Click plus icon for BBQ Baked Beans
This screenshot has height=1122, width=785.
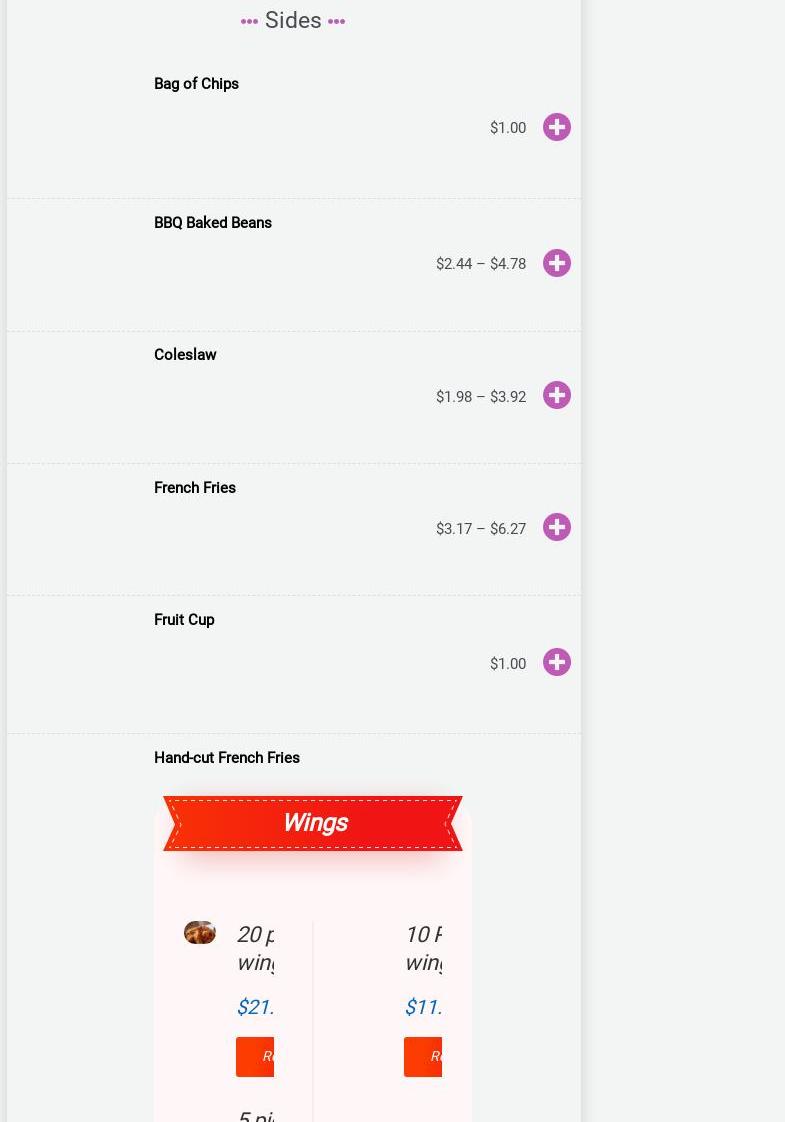(557, 263)
